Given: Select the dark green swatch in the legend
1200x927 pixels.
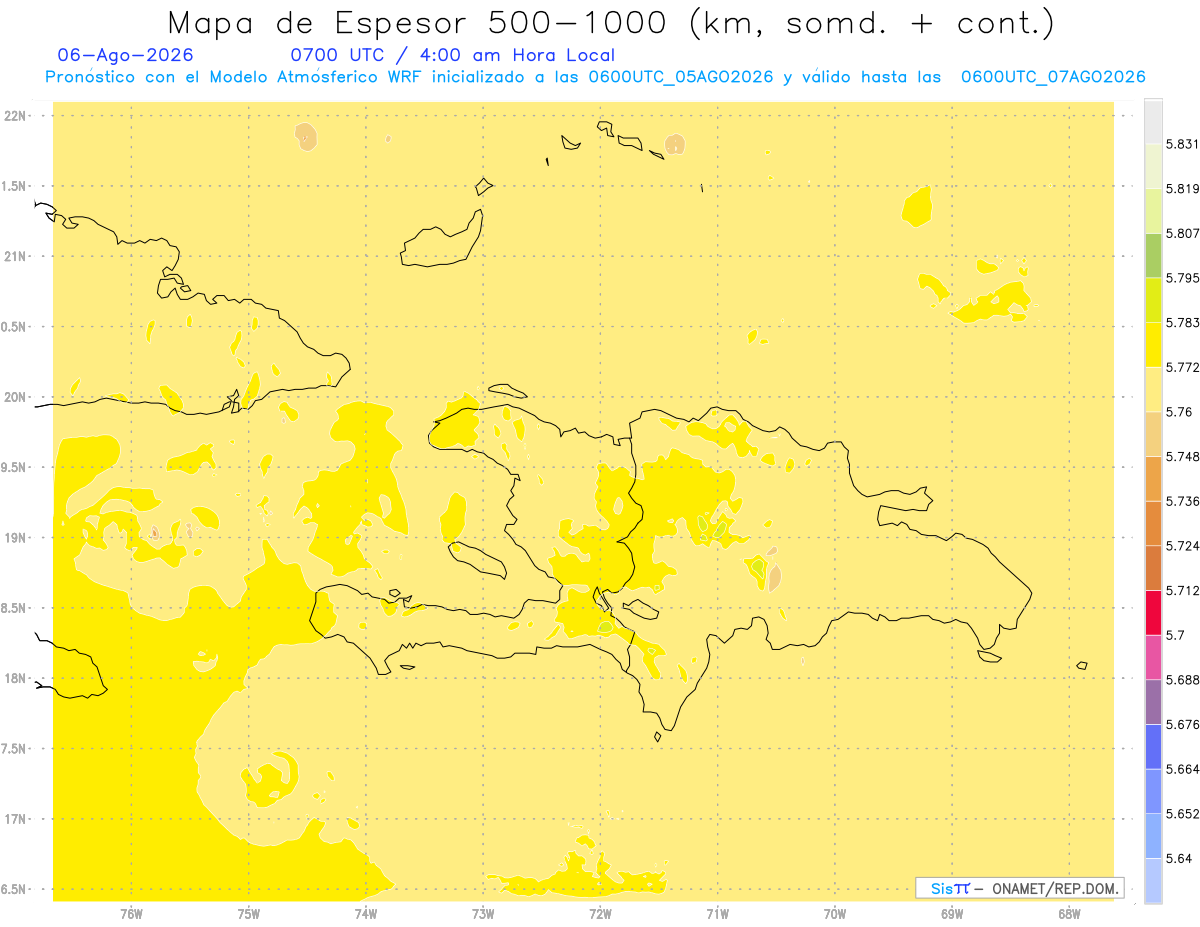Looking at the screenshot, I should [1154, 255].
